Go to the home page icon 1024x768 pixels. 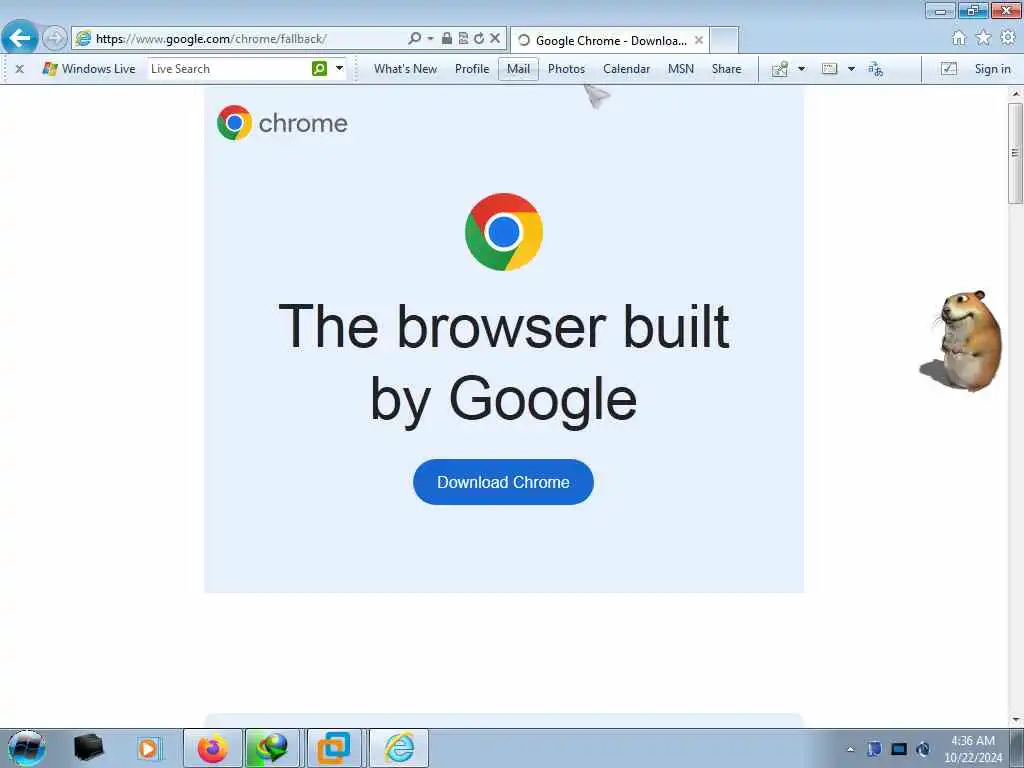tap(959, 39)
